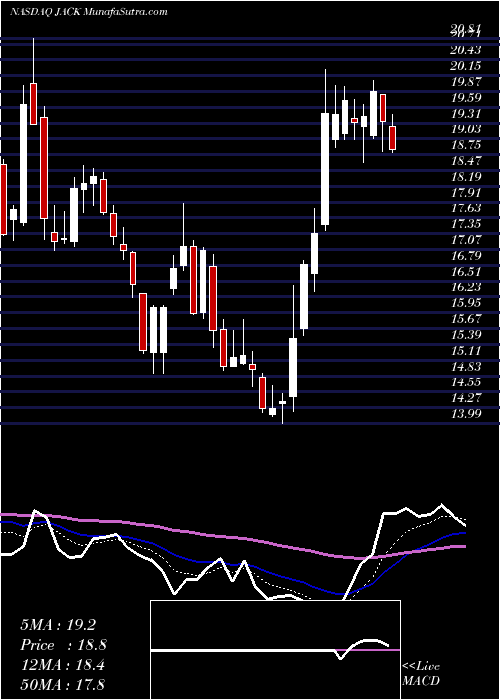Open the <<Live MACD label
This screenshot has height=700, width=500.
click(421, 673)
